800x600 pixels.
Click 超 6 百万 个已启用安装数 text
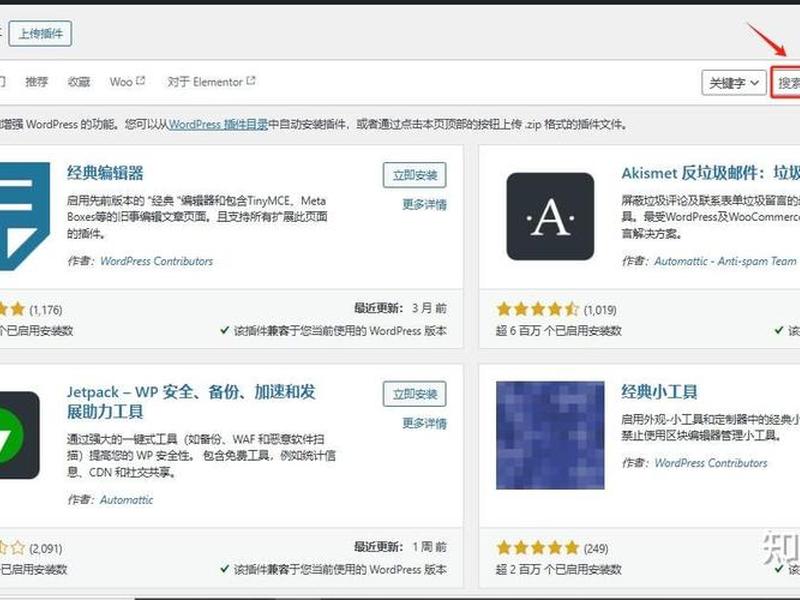point(559,331)
